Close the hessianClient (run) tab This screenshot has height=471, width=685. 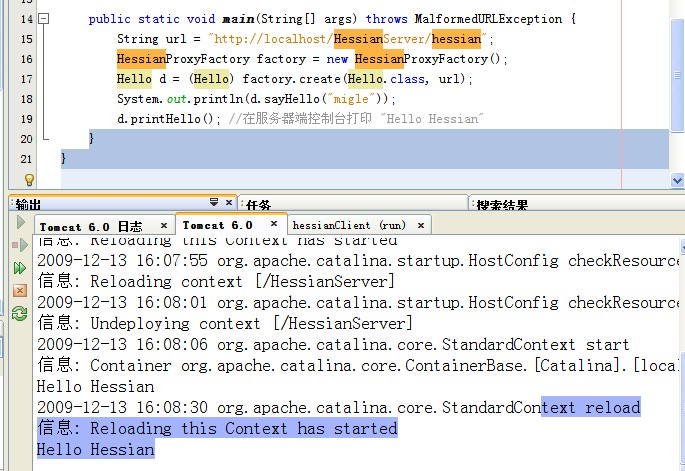point(421,225)
